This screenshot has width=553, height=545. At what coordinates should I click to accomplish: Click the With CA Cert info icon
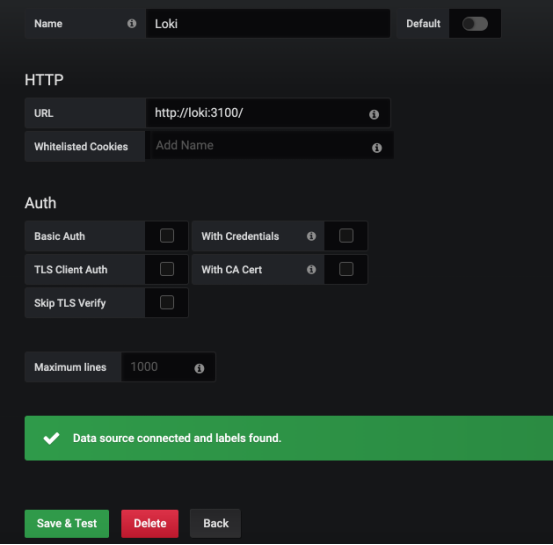point(311,270)
